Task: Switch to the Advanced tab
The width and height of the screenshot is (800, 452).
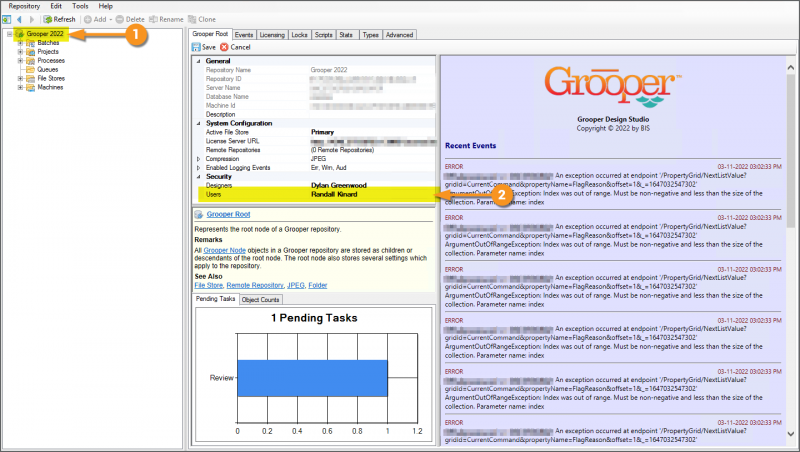Action: [x=399, y=35]
